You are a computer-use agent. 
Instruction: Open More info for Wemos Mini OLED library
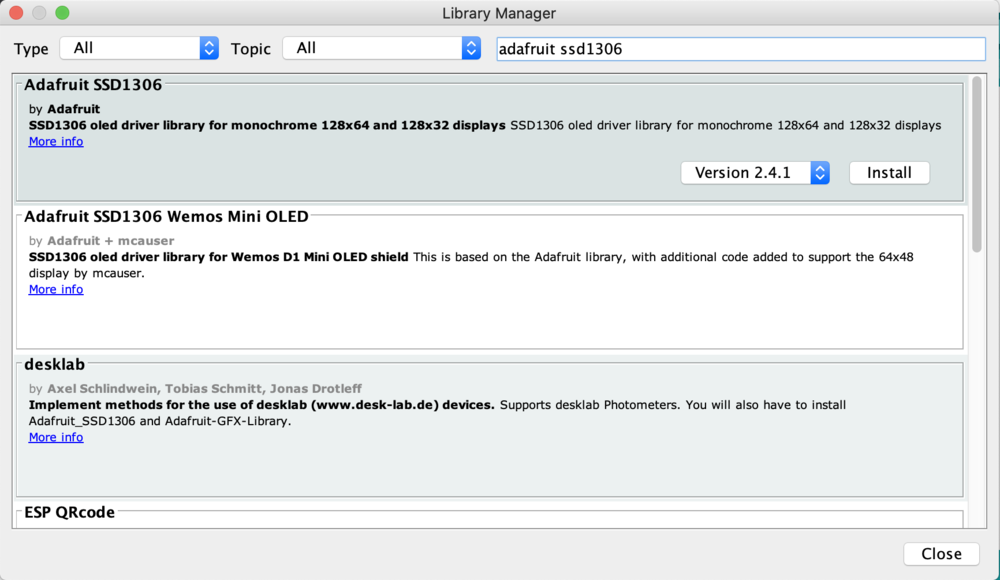56,290
